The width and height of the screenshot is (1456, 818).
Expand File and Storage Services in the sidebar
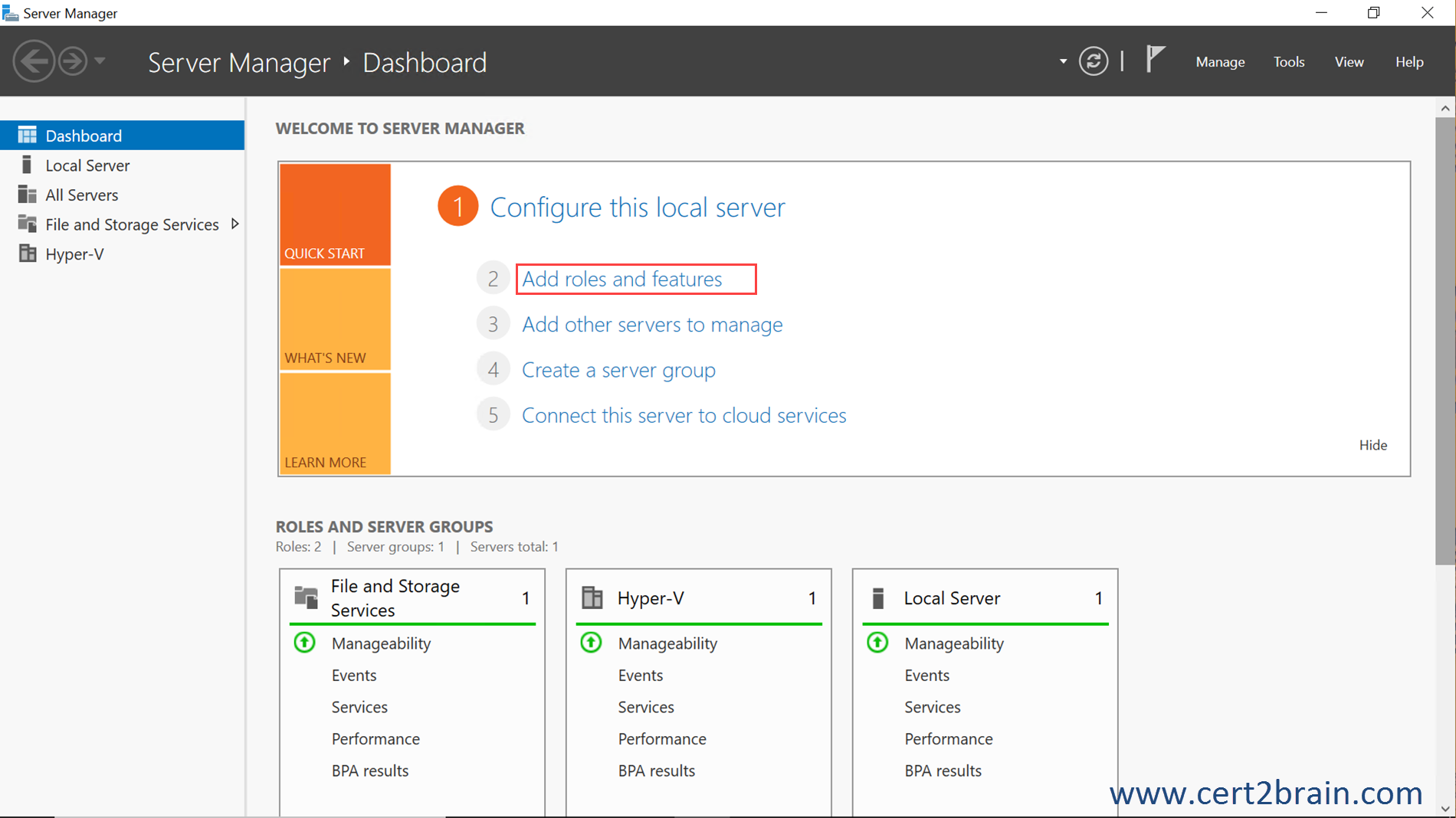(x=234, y=224)
